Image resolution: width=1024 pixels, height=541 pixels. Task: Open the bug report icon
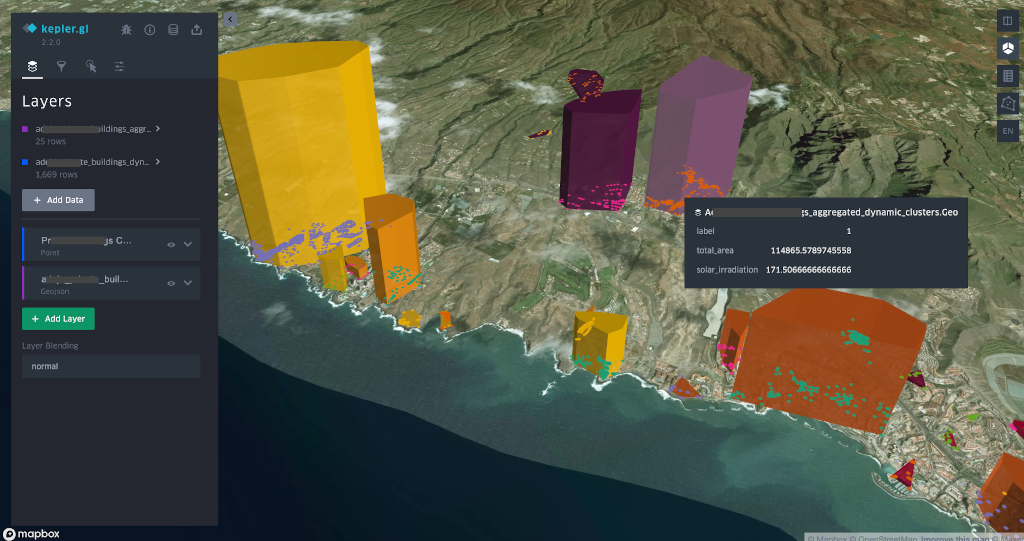(126, 29)
